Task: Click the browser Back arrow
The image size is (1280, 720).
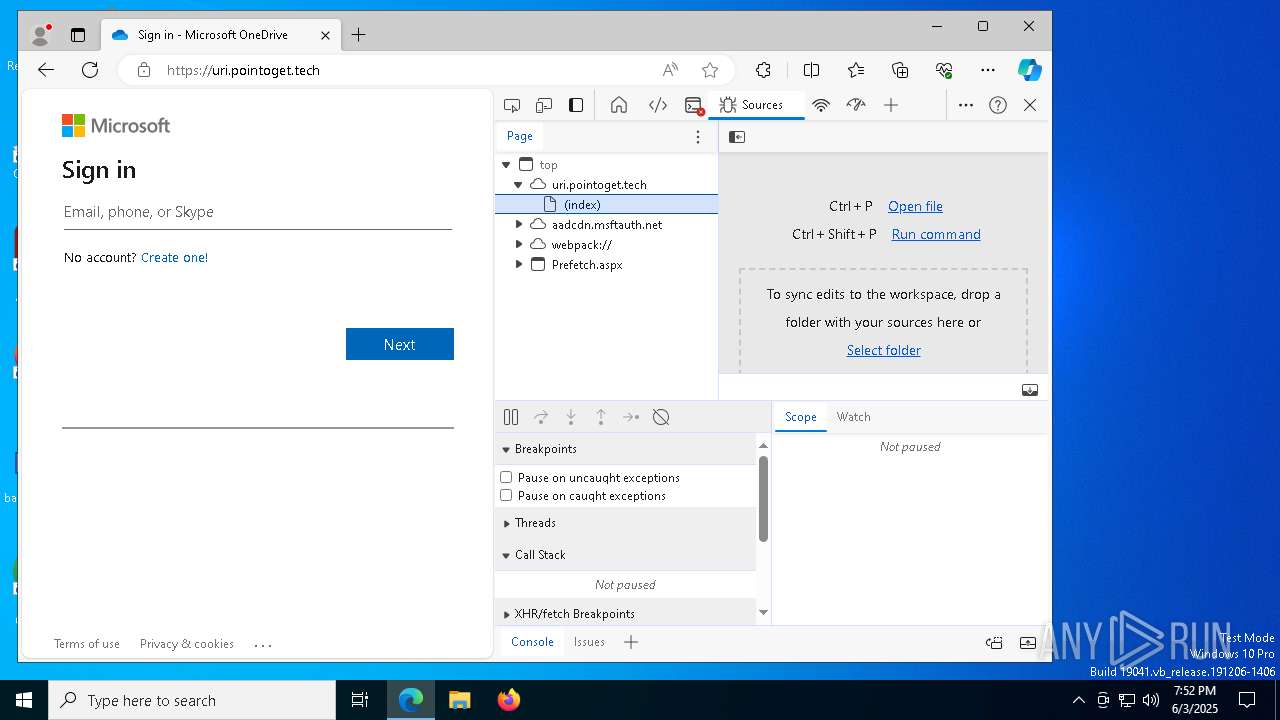Action: click(46, 70)
